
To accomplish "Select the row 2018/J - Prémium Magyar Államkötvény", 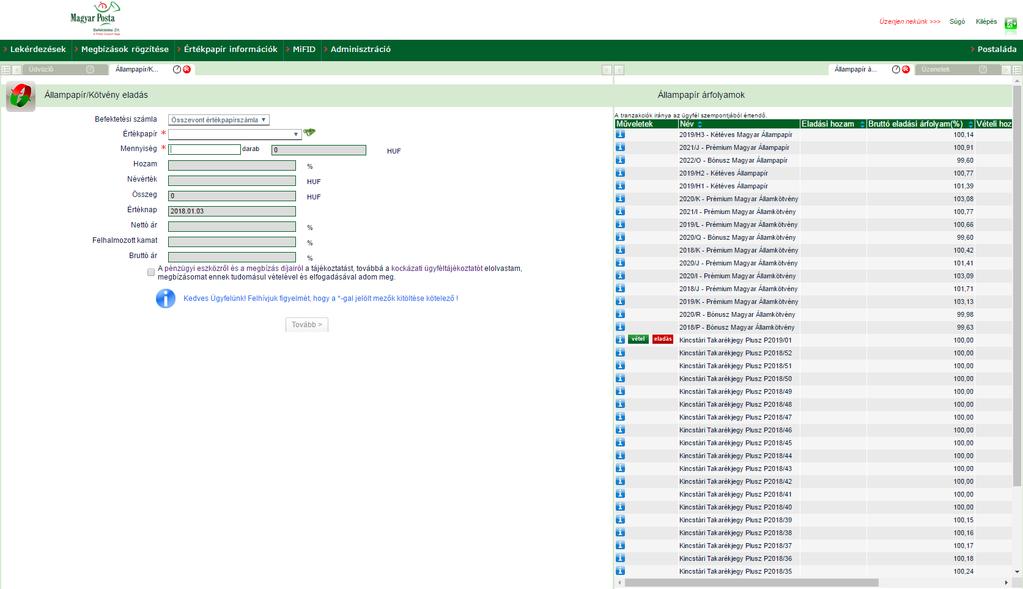I will (x=813, y=288).
